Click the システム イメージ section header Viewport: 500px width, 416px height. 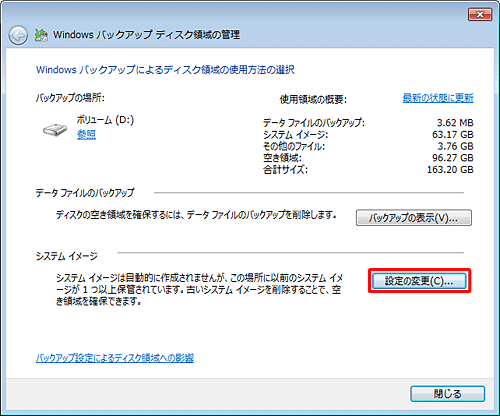click(x=67, y=256)
